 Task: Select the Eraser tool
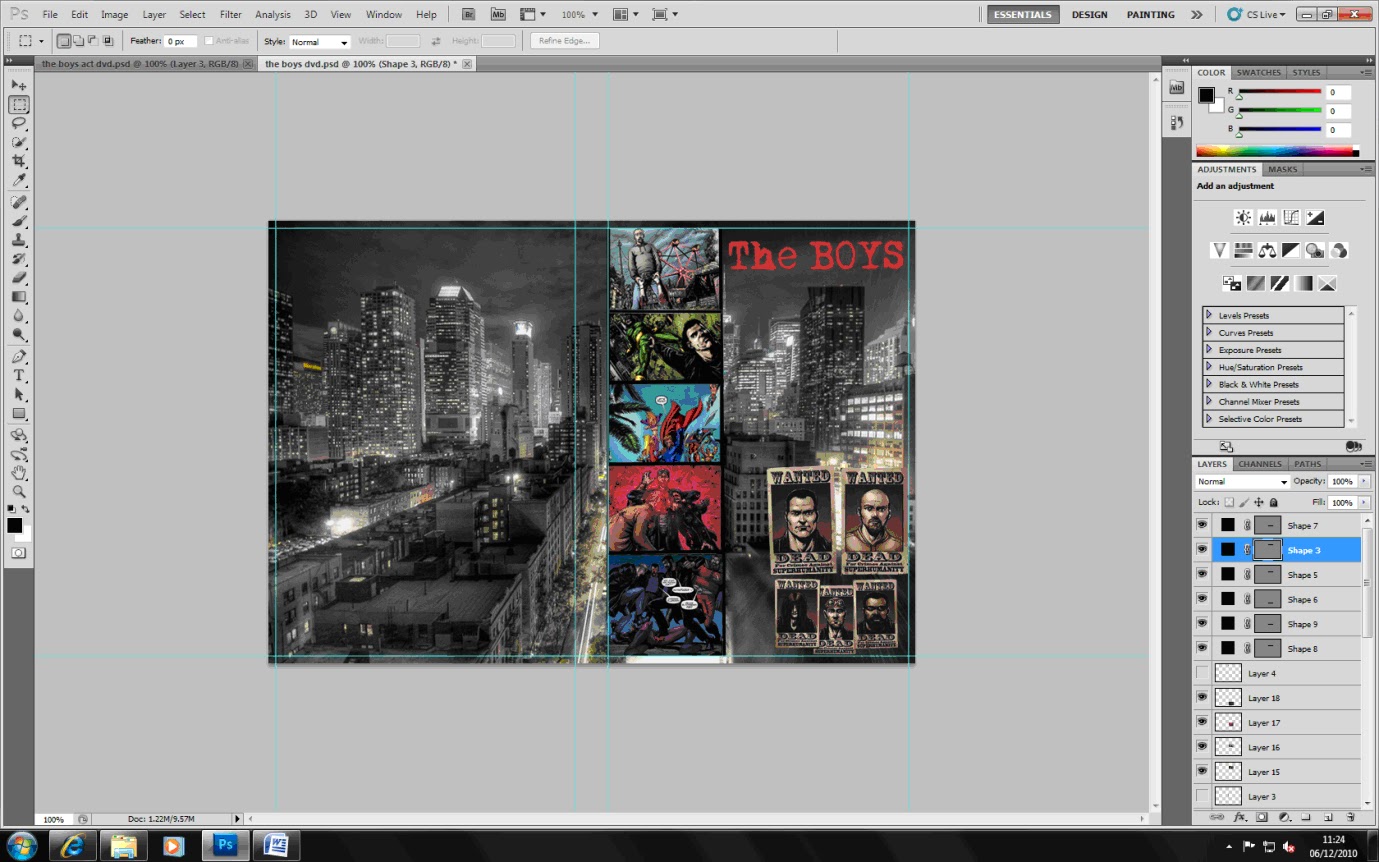(19, 278)
